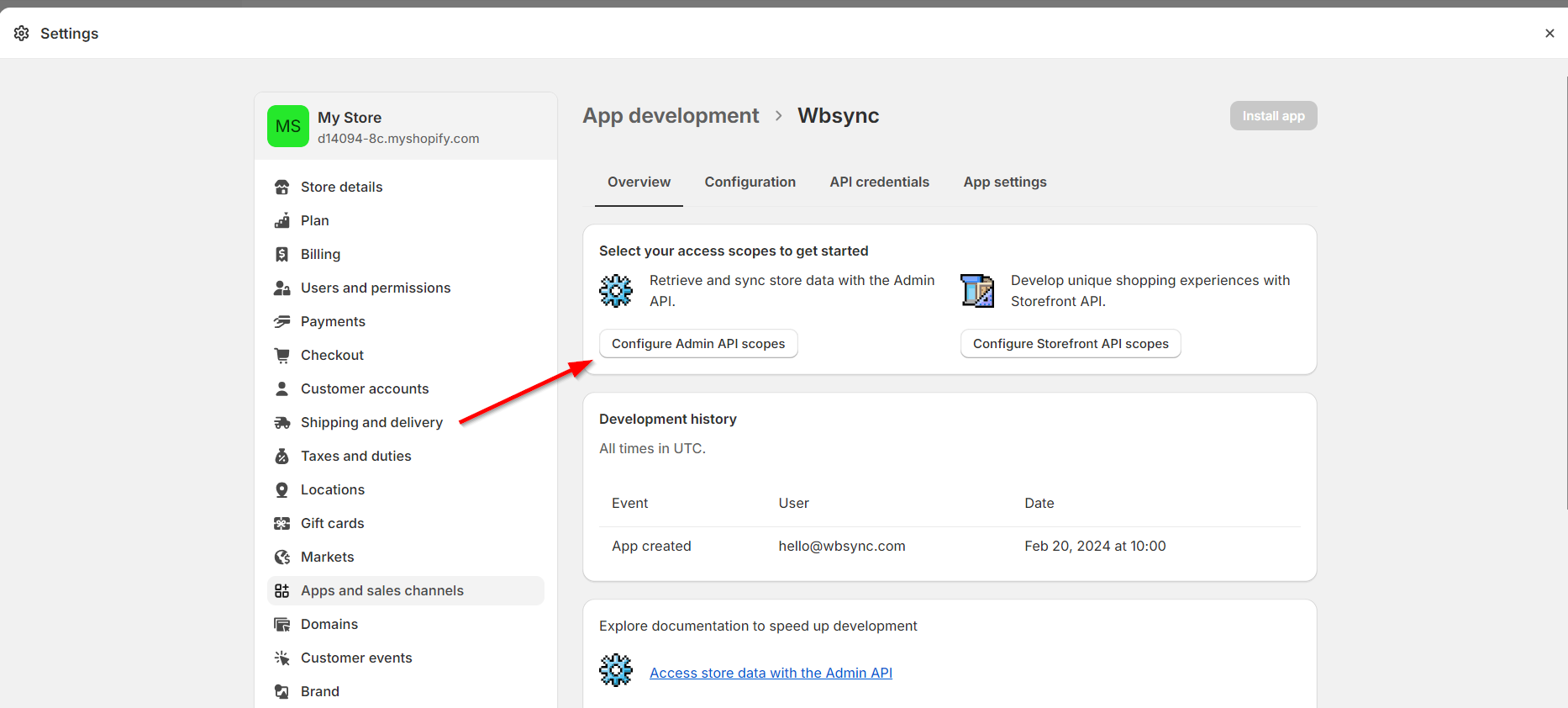Open Access store data with Admin API link
The image size is (1568, 708).
click(771, 673)
